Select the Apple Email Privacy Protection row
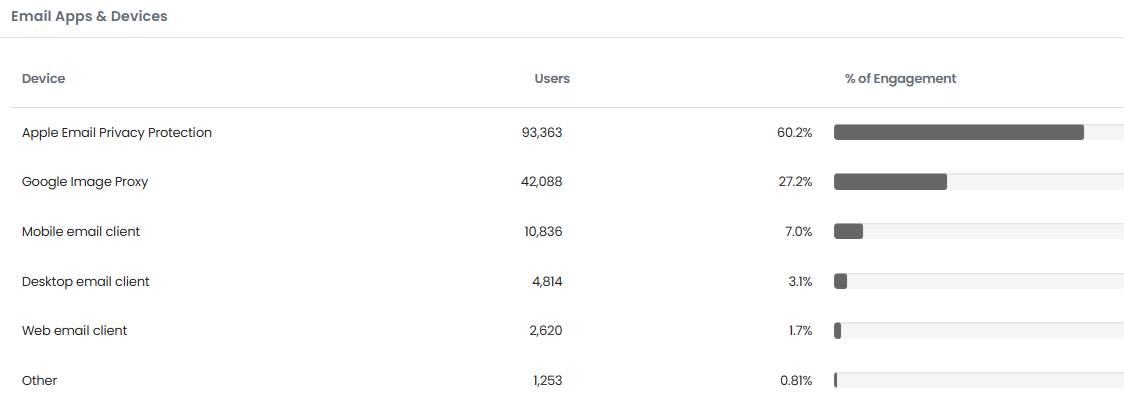The height and width of the screenshot is (413, 1124). (x=567, y=133)
